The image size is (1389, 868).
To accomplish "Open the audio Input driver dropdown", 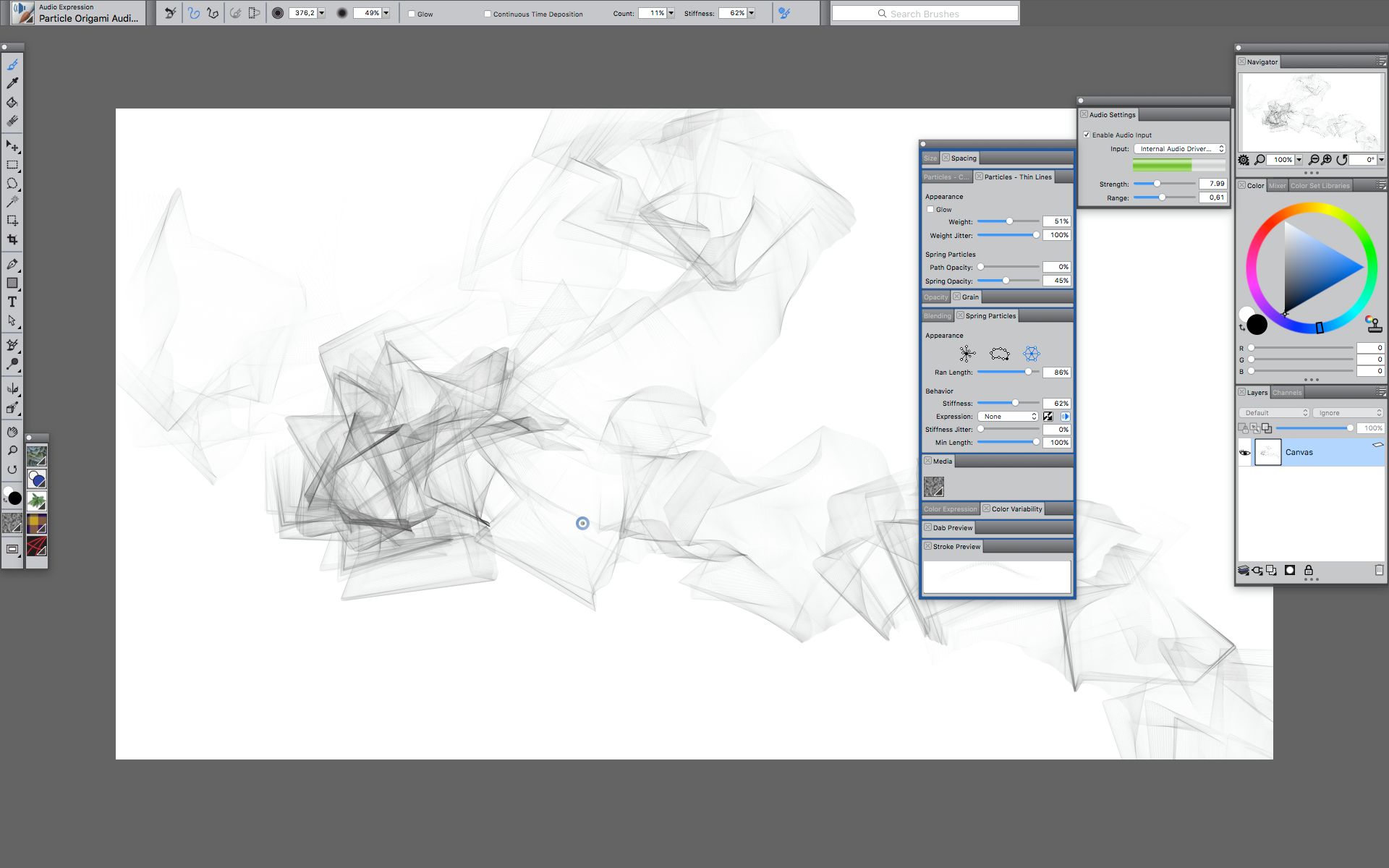I will click(x=1179, y=149).
